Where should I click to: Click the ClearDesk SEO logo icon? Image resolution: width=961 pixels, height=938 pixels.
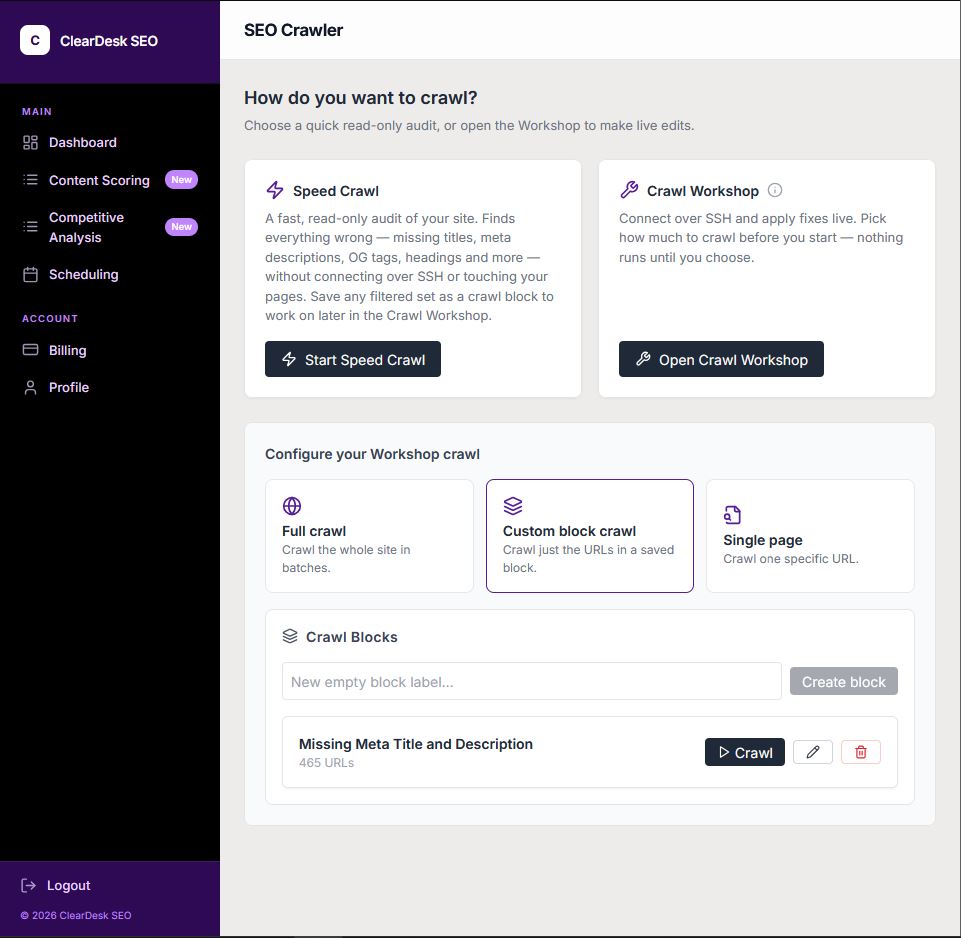point(35,40)
